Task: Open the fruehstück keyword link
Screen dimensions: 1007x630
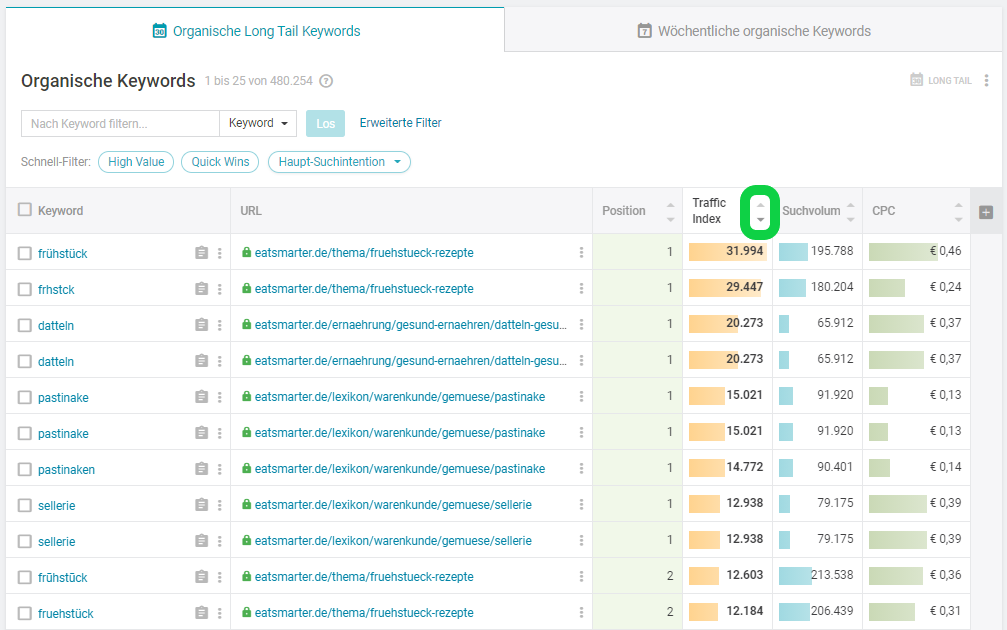Action: [66, 613]
